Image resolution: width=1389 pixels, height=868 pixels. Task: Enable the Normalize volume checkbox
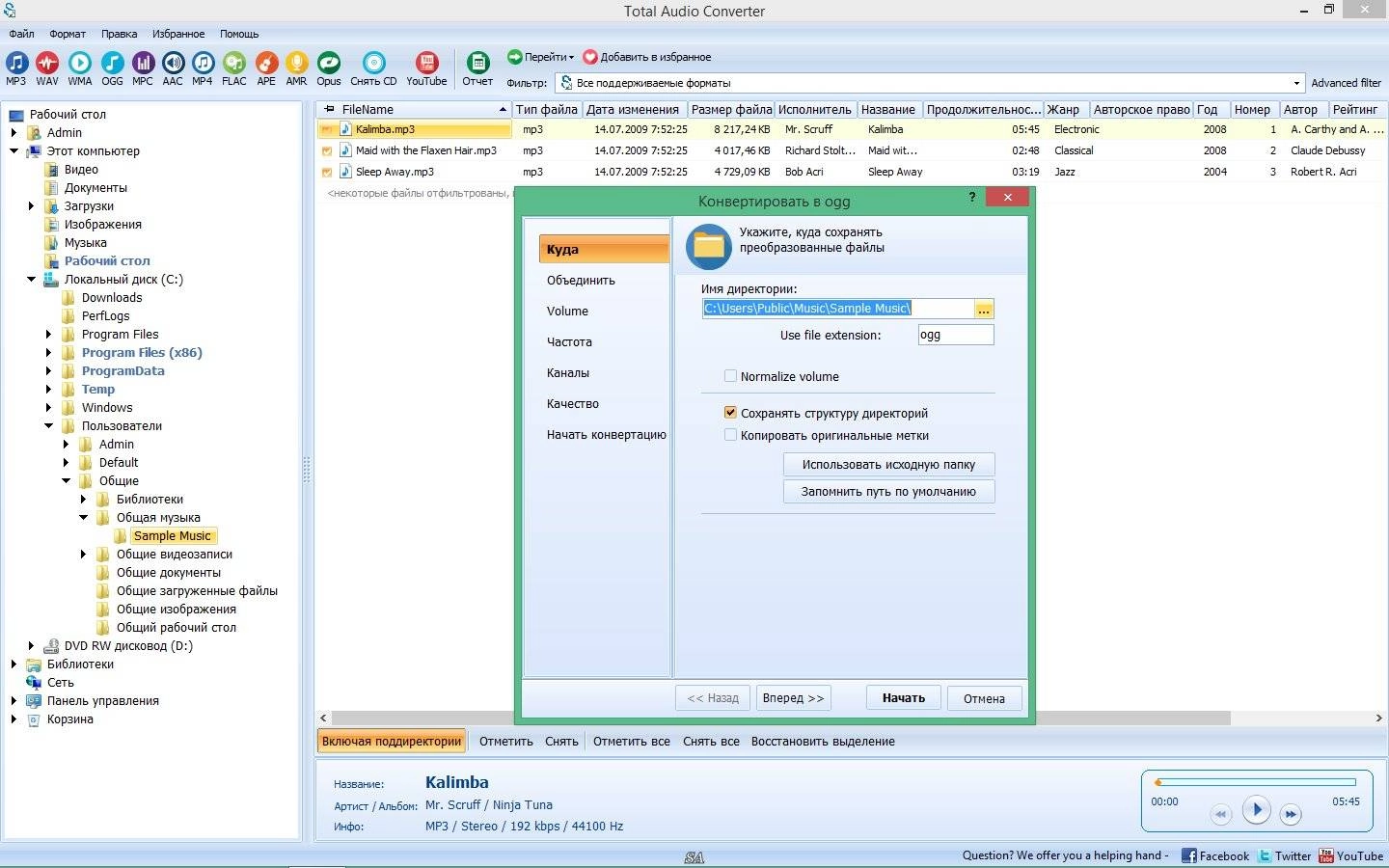point(730,376)
